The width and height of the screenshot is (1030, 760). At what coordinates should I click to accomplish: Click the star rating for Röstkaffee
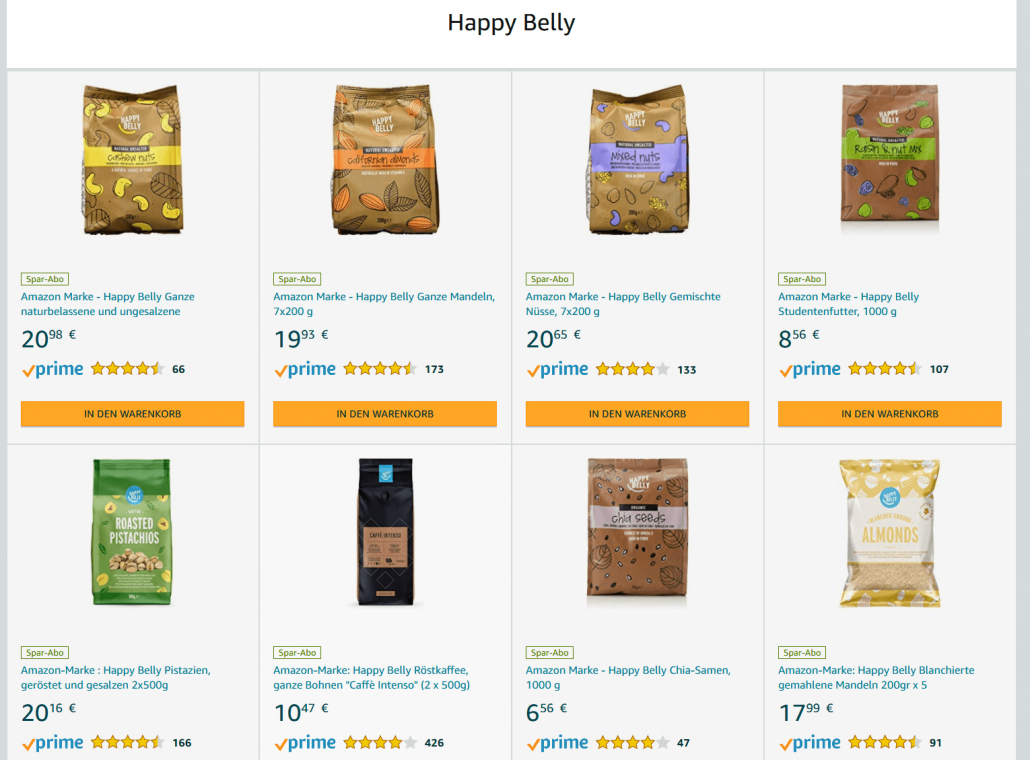pyautogui.click(x=380, y=742)
